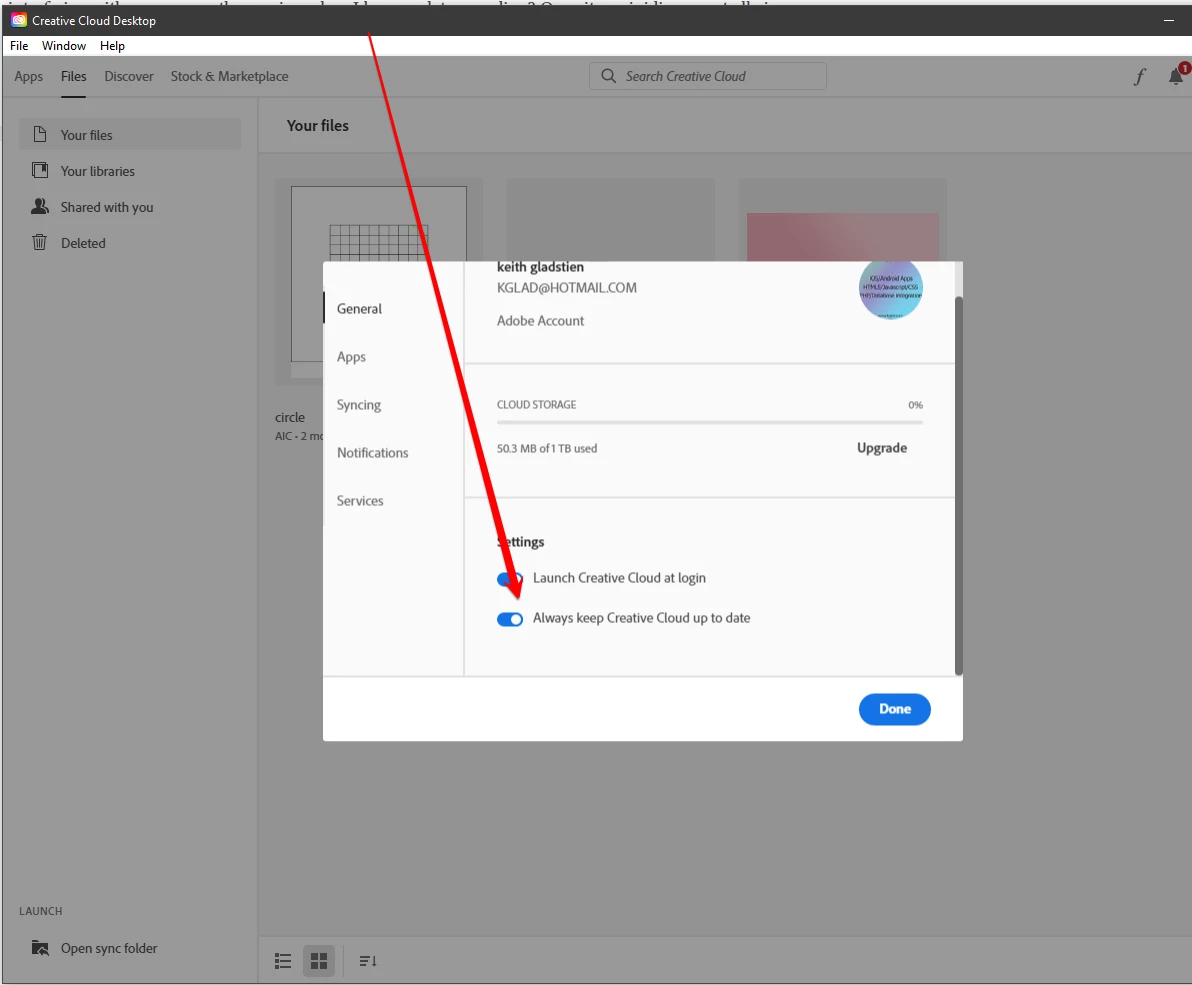The width and height of the screenshot is (1192, 985).
Task: Click the profile avatar picture
Action: tap(890, 288)
